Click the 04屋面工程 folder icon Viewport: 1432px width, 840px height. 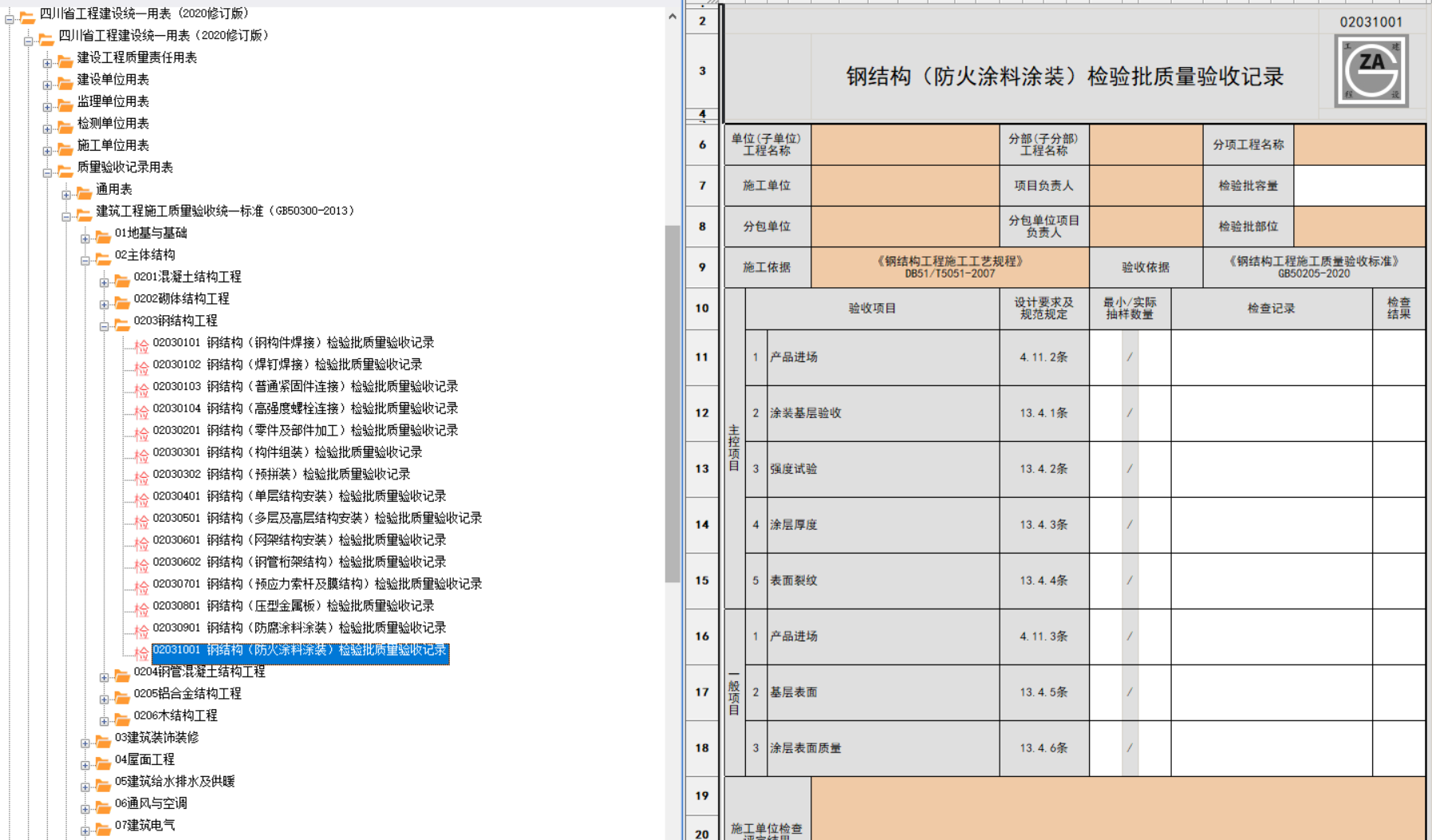[x=103, y=763]
